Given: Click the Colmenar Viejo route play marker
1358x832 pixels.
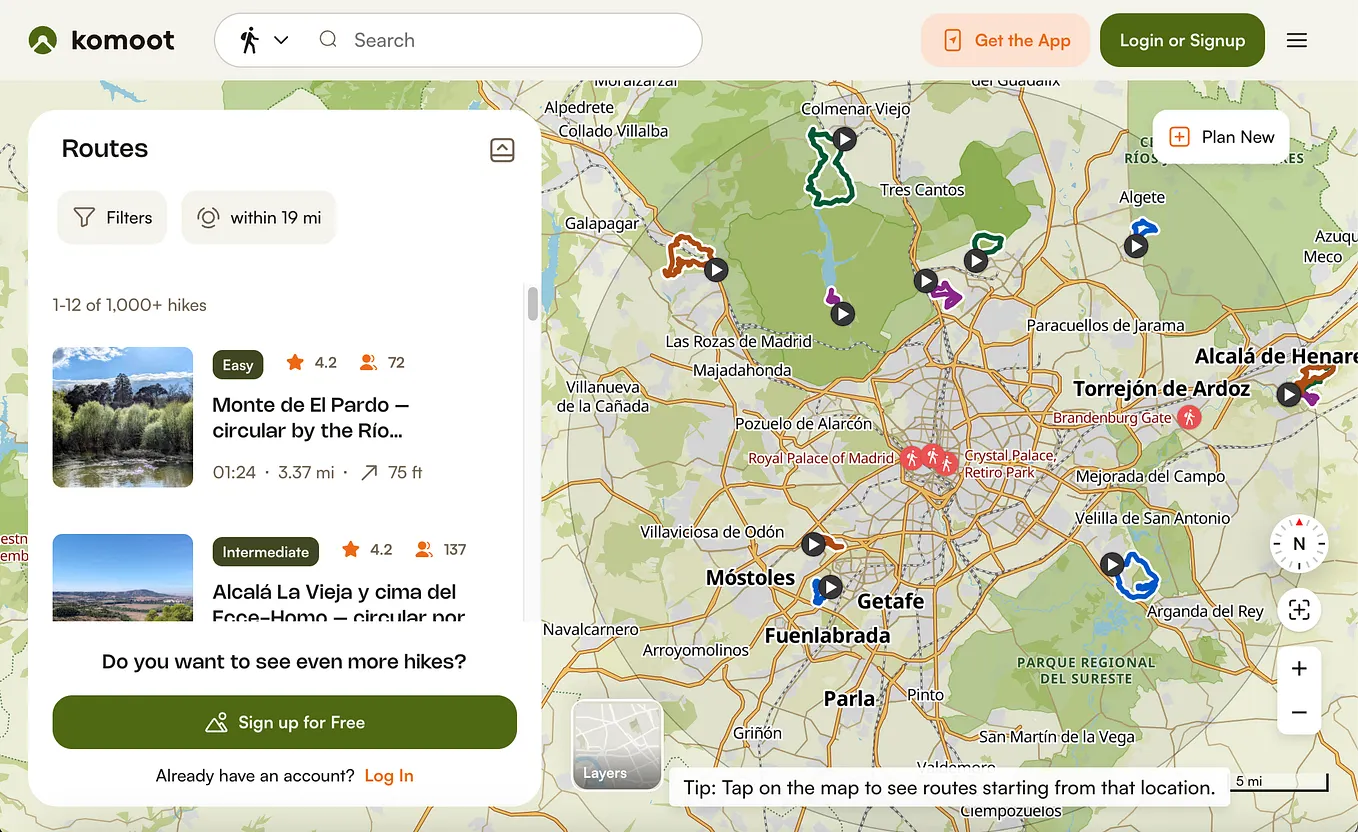Looking at the screenshot, I should point(845,139).
